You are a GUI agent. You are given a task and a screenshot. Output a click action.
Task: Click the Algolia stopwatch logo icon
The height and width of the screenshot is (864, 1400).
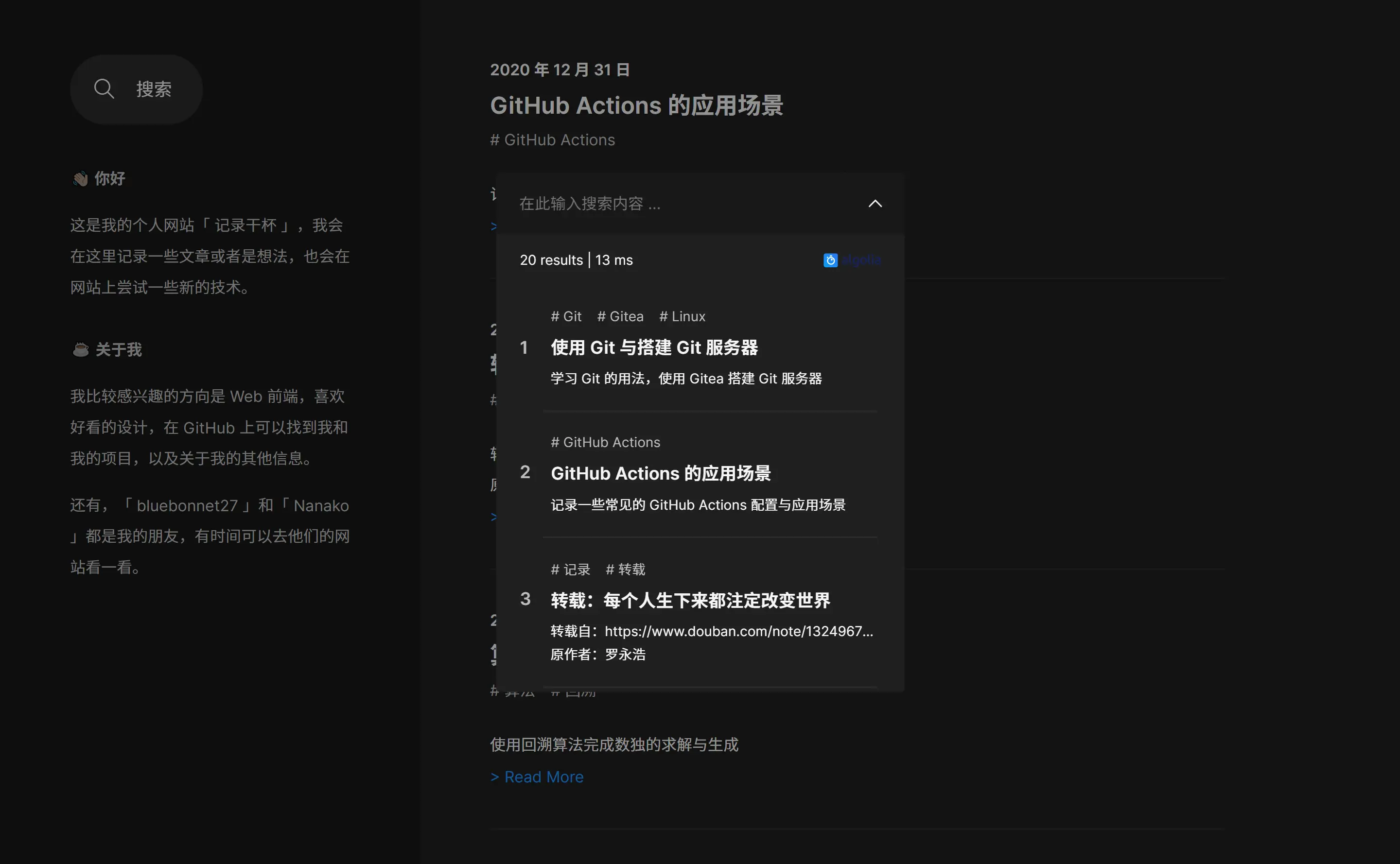click(830, 260)
